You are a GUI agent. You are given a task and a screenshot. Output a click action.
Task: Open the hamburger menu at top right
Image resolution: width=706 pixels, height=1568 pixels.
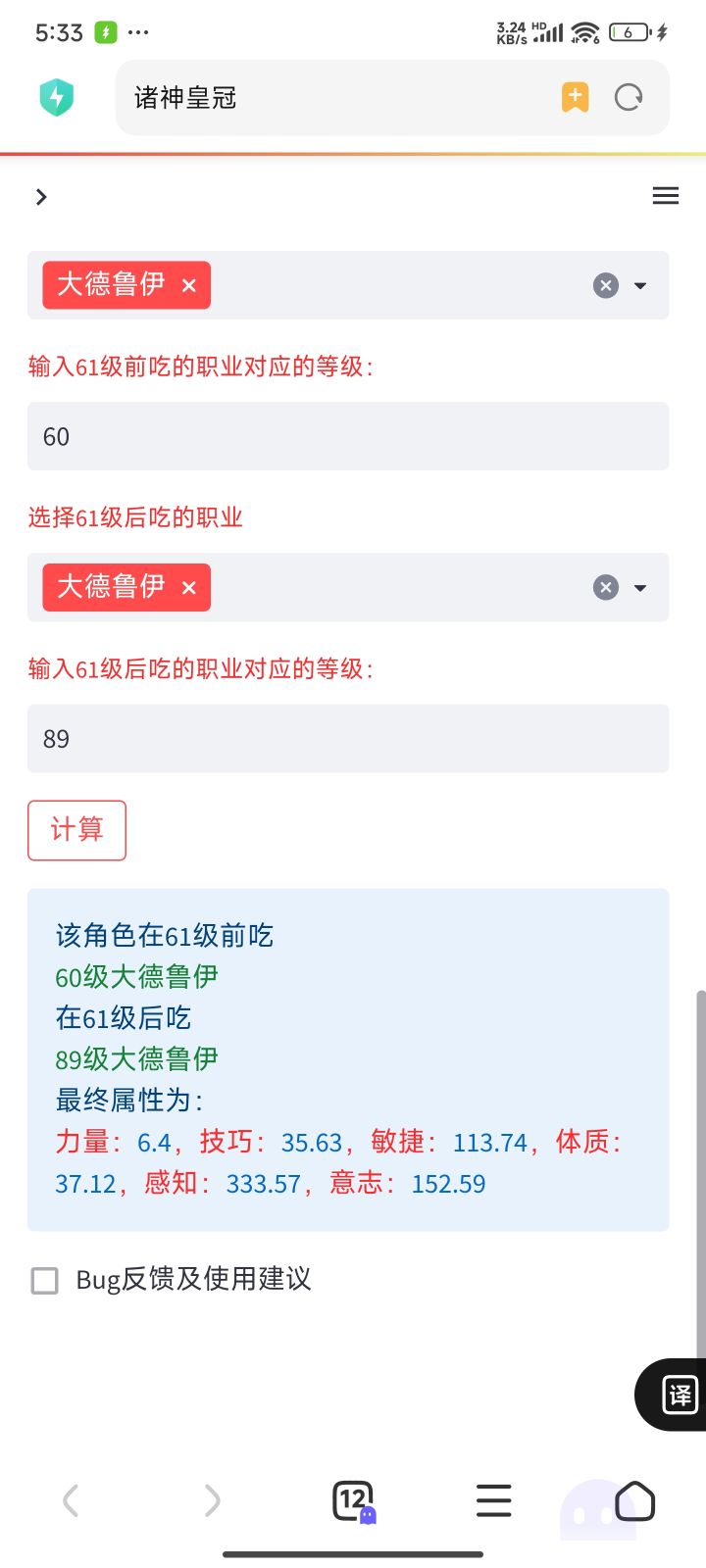coord(666,196)
